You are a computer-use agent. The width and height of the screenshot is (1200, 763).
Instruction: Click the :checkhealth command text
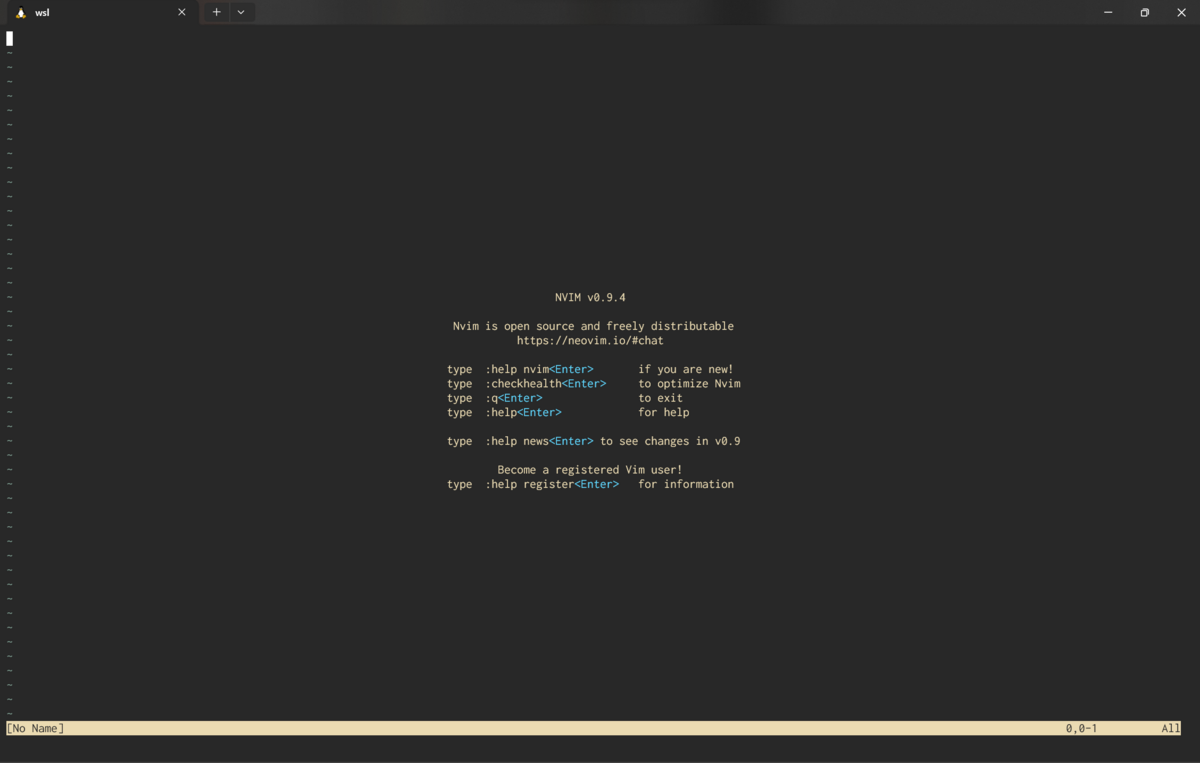point(524,383)
